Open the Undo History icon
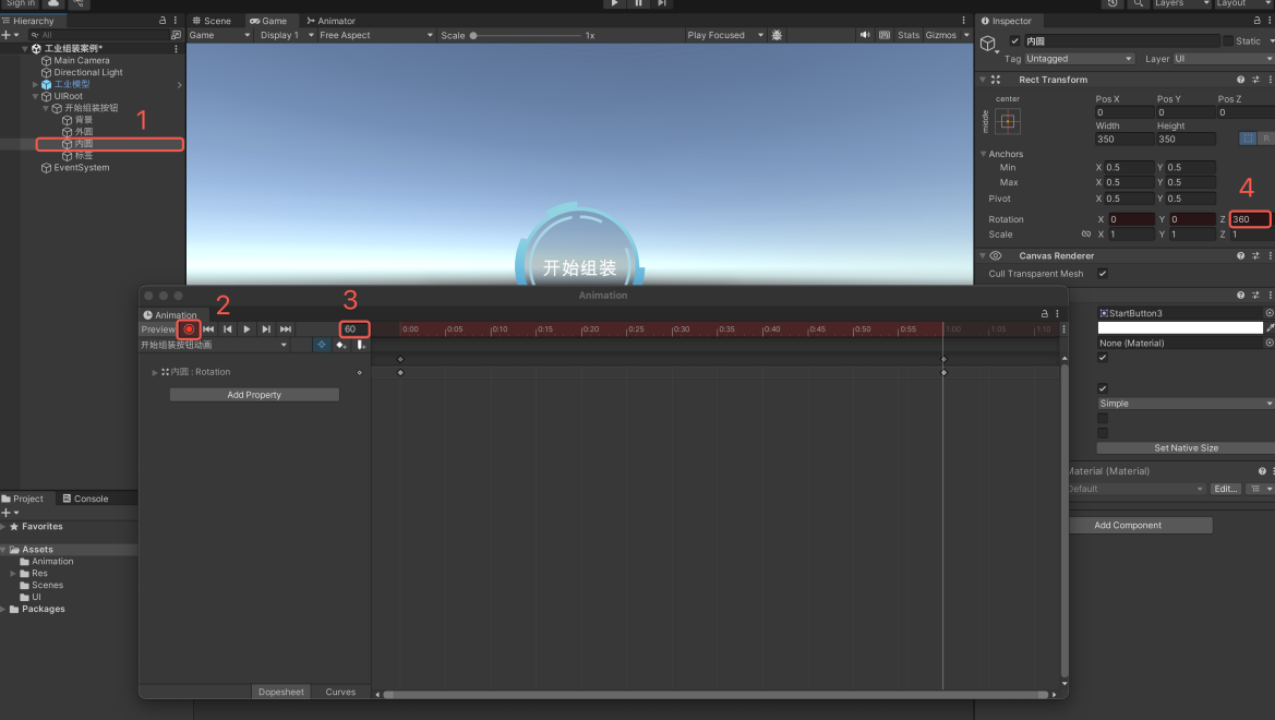 1113,4
